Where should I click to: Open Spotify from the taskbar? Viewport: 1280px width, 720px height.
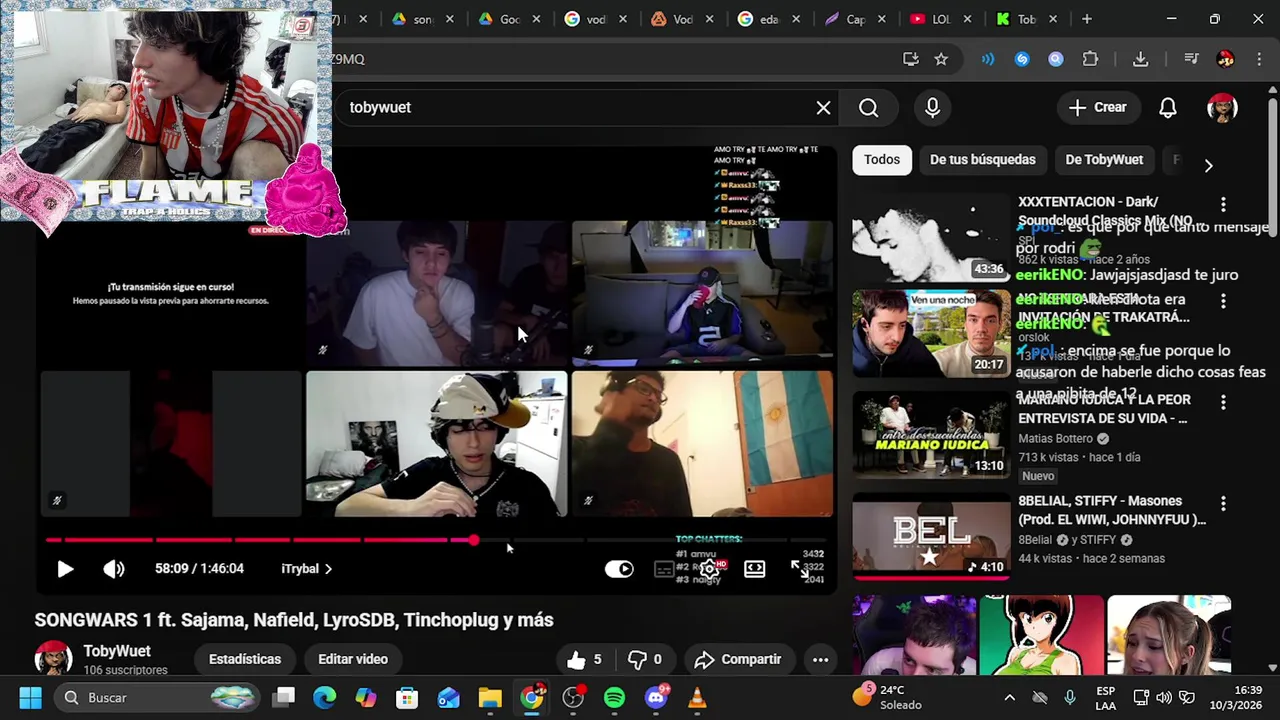pyautogui.click(x=614, y=698)
